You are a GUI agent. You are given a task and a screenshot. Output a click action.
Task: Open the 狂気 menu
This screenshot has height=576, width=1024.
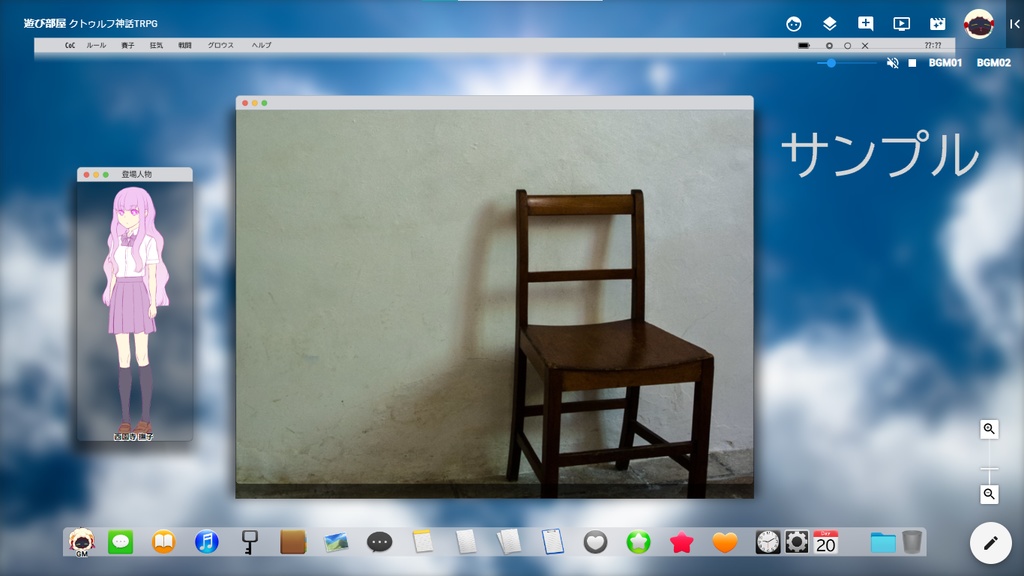[156, 45]
